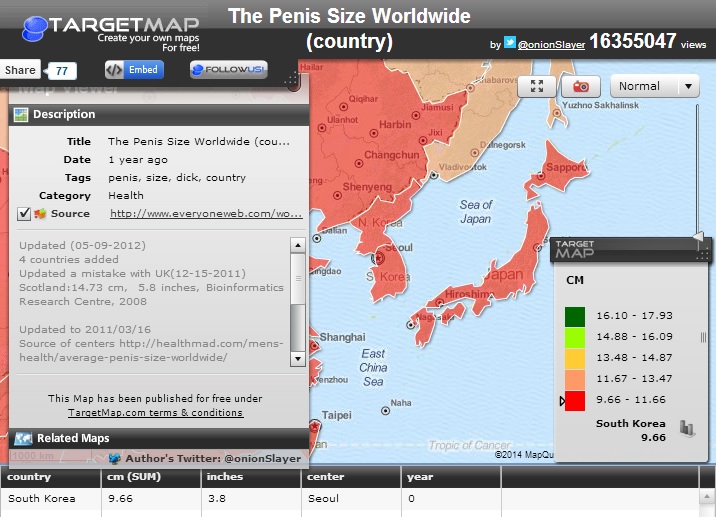This screenshot has width=716, height=517.
Task: Collapse the Description section header
Action: pyautogui.click(x=158, y=115)
